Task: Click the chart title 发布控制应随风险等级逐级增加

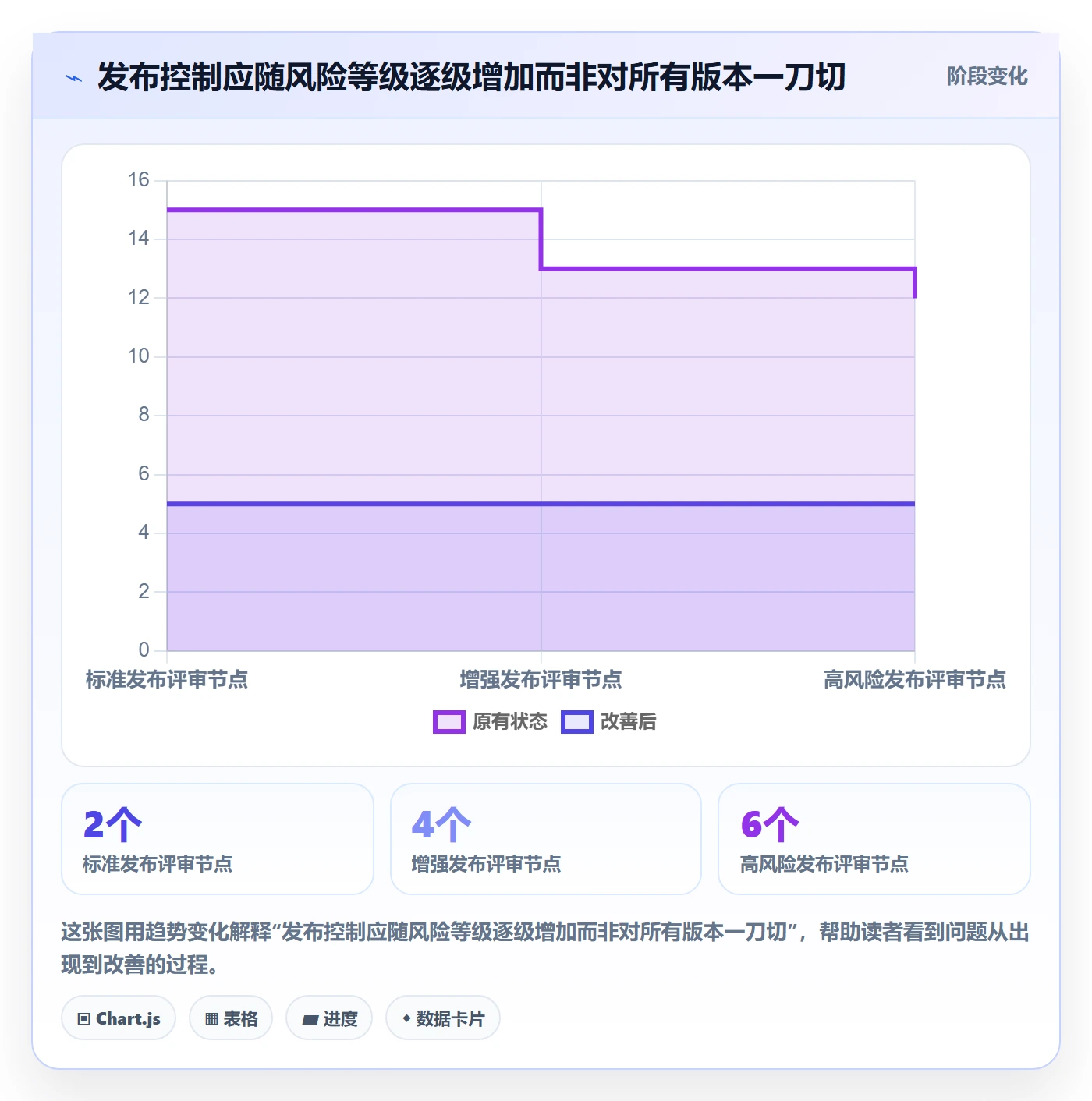Action: pos(472,77)
